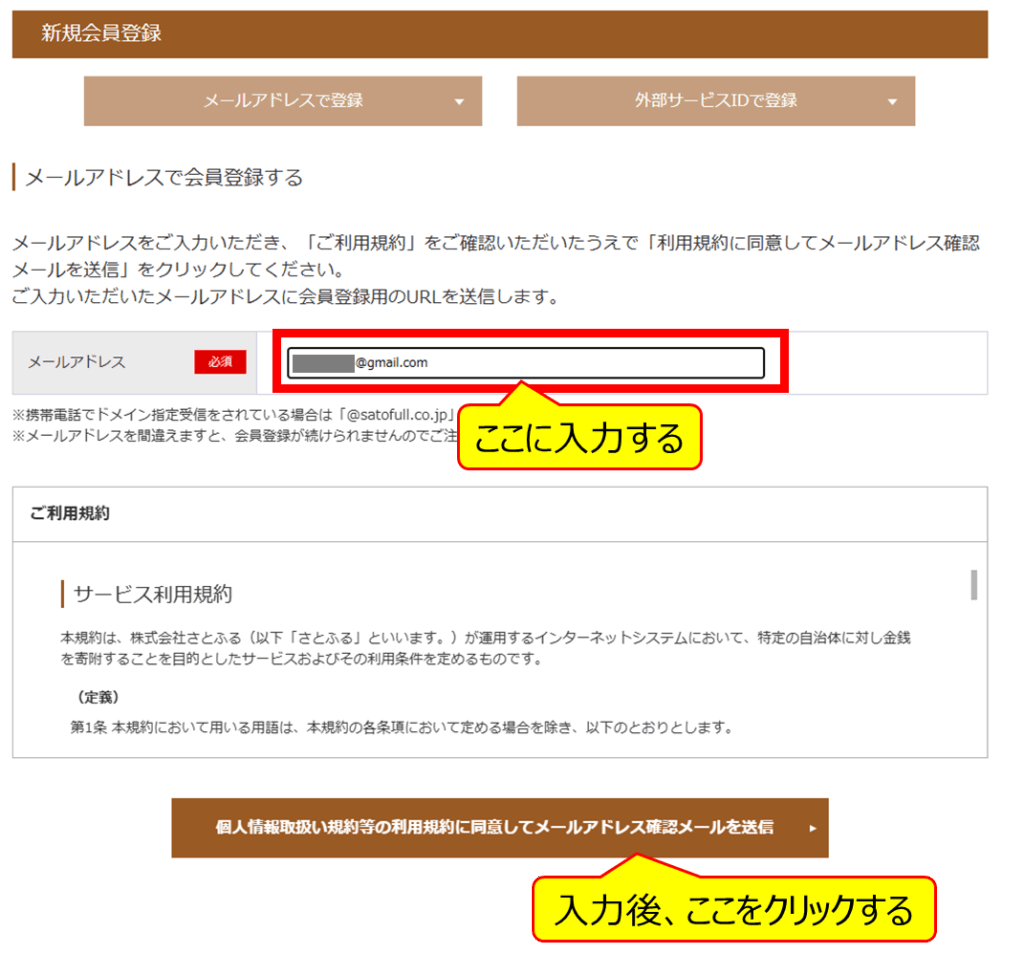This screenshot has width=1024, height=954.
Task: Select the （定義） section in the terms
Action: [100, 691]
